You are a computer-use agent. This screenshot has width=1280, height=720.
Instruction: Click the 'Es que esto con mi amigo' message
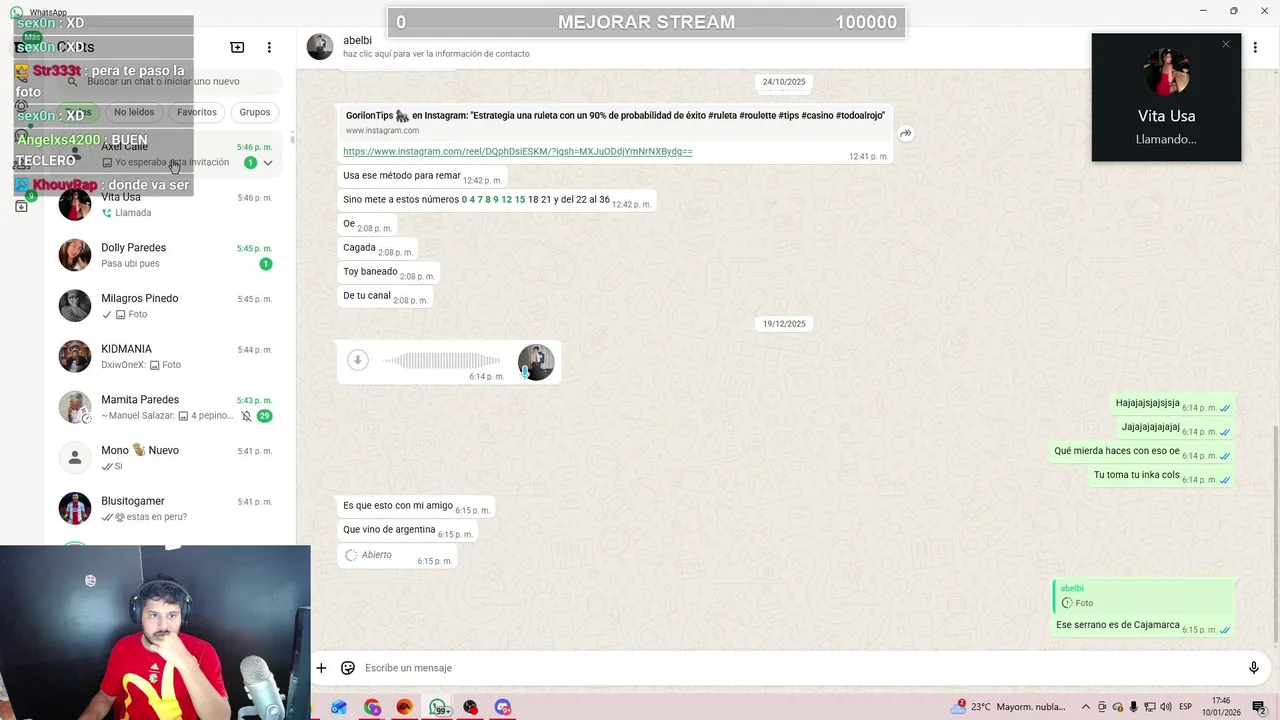(416, 506)
